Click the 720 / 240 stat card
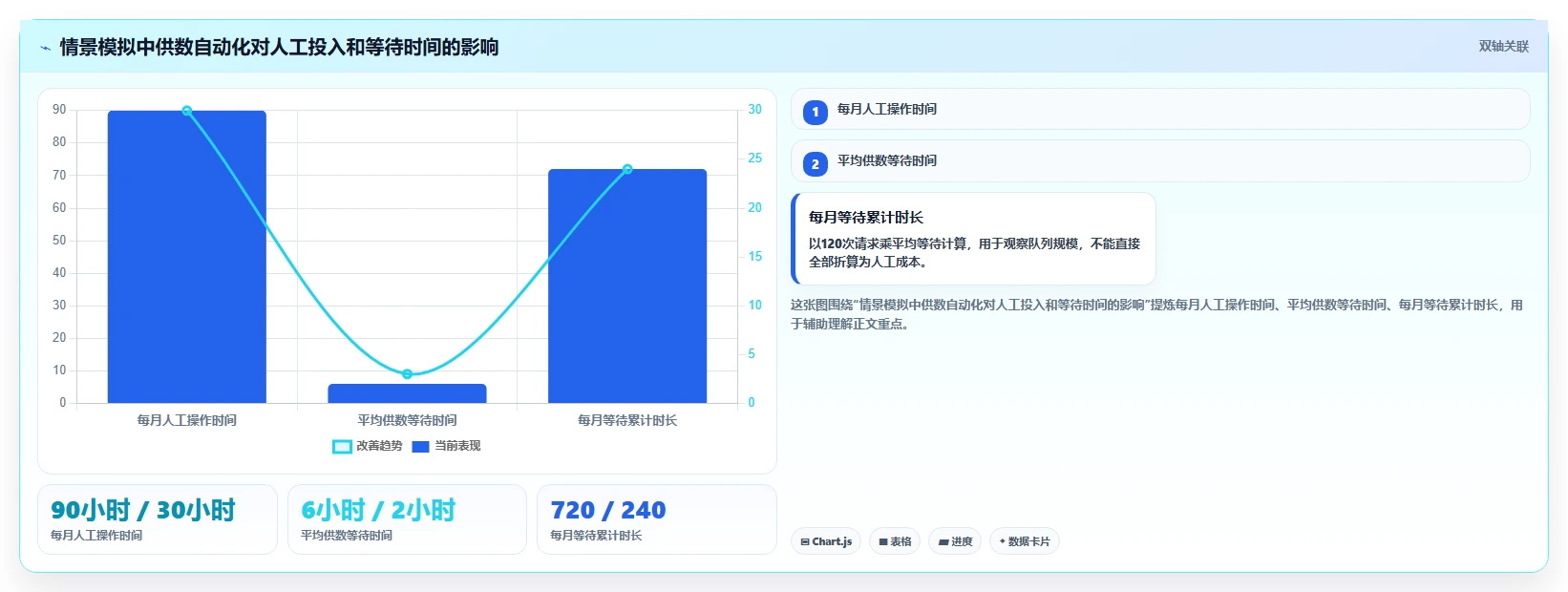This screenshot has height=592, width=1568. point(657,519)
